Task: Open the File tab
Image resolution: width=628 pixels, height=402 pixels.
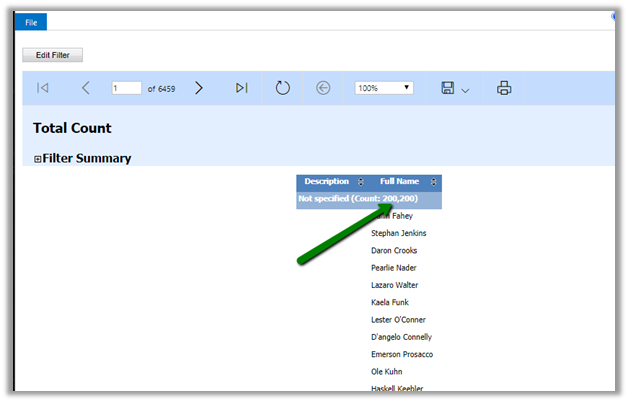Action: (32, 22)
